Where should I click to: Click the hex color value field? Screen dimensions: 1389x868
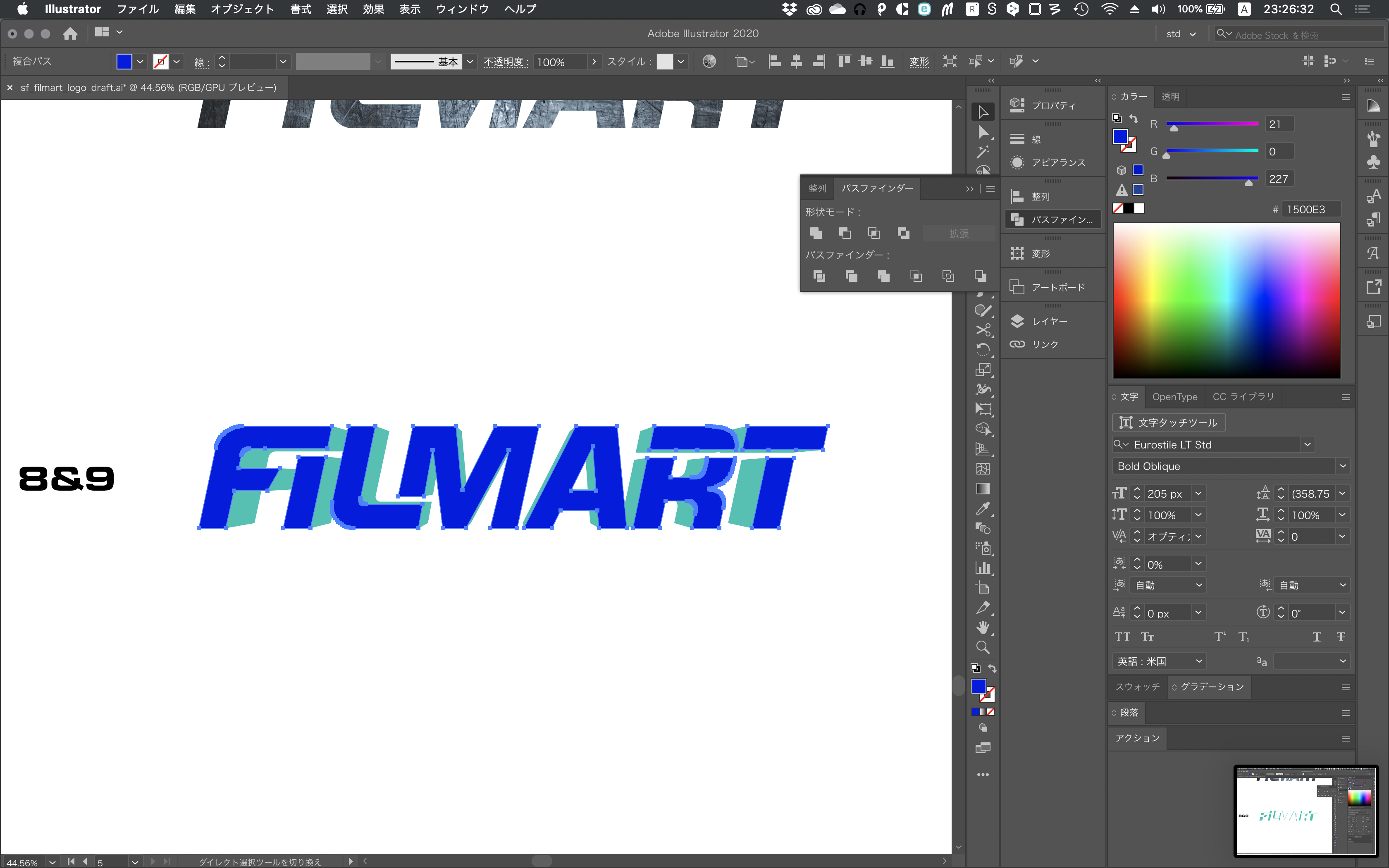[1311, 209]
